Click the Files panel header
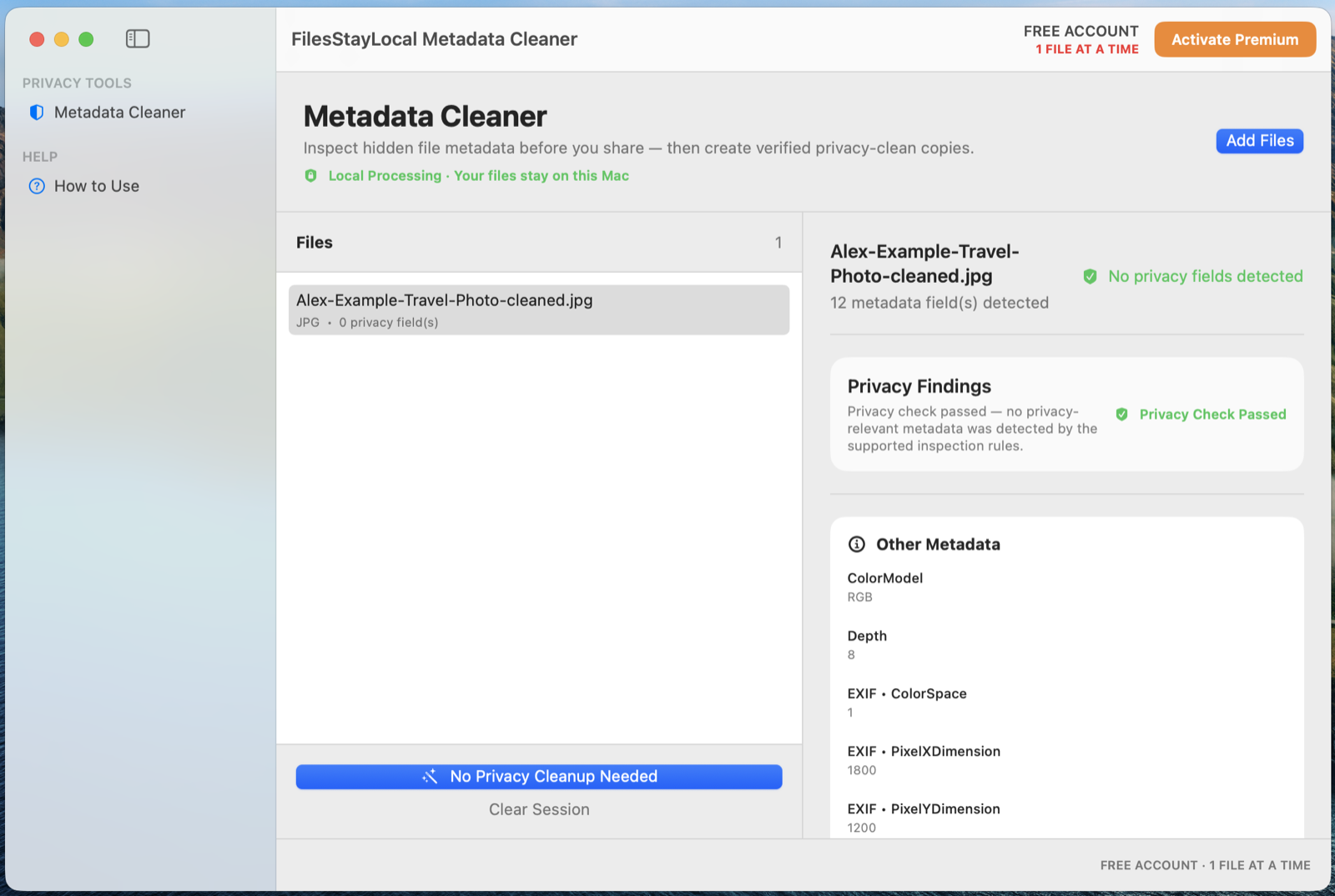This screenshot has width=1335, height=896. (x=539, y=243)
